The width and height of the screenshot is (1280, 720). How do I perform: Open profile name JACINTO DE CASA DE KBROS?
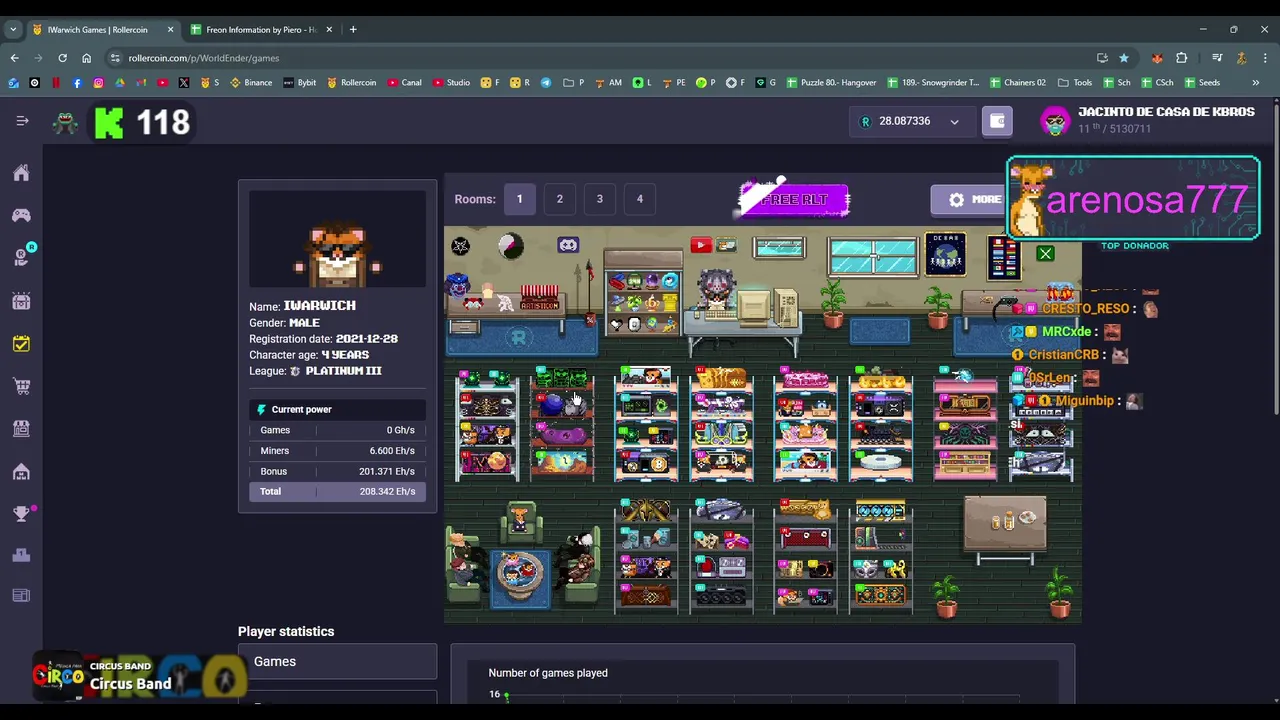pos(1166,112)
